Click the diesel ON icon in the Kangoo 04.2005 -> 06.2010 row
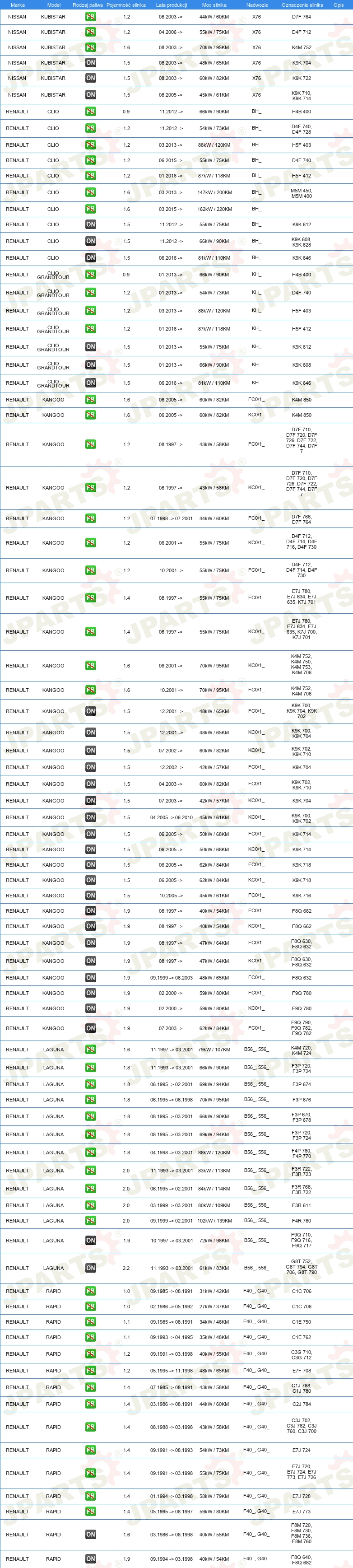Screen dimensions: 353x1568 90,817
